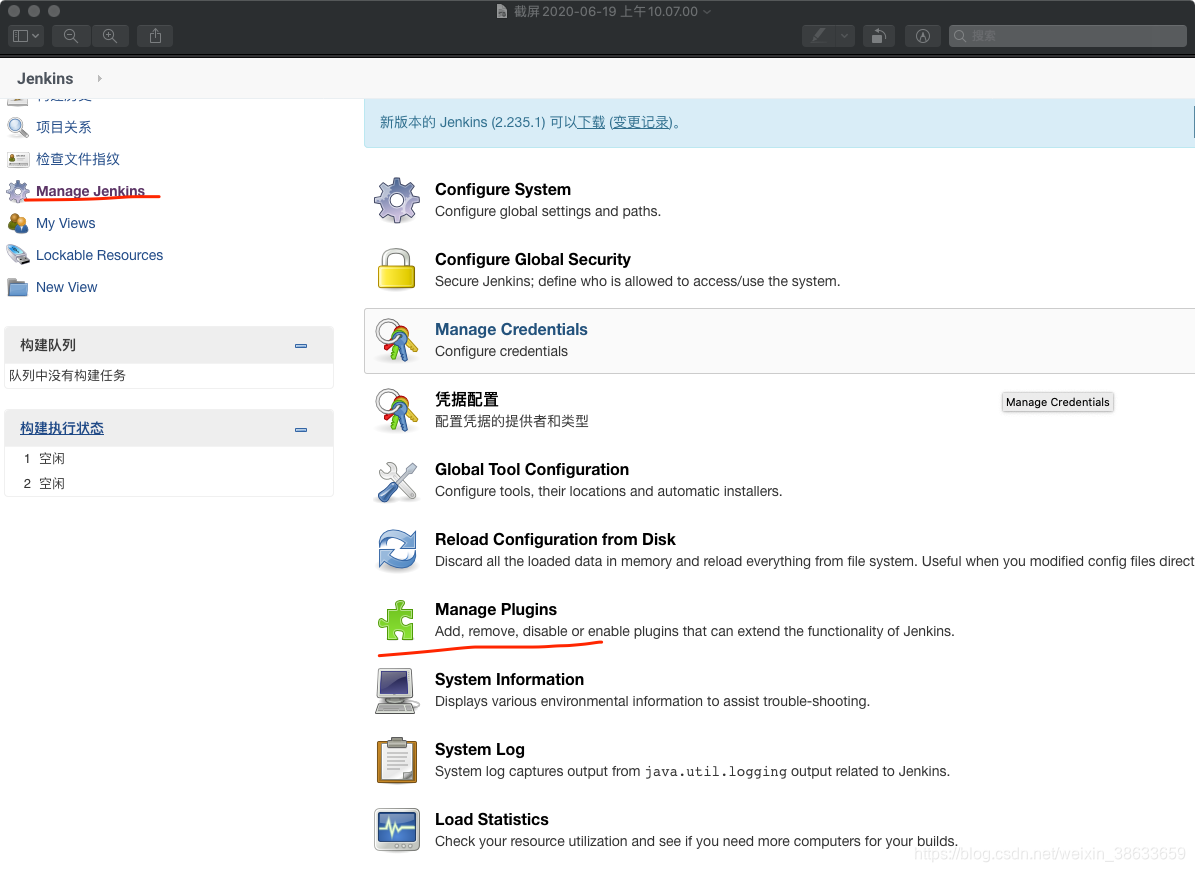
Task: Open Configure System title
Action: coord(502,189)
